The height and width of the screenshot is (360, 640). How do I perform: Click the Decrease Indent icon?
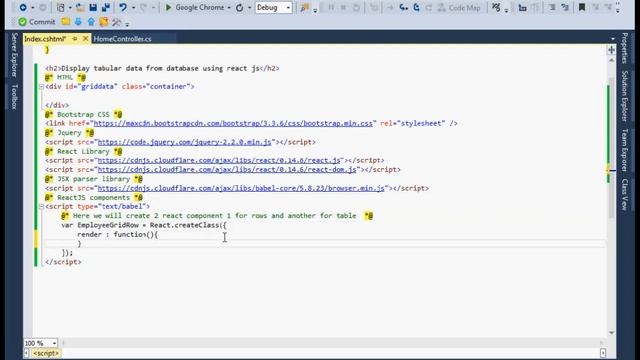tap(522, 7)
